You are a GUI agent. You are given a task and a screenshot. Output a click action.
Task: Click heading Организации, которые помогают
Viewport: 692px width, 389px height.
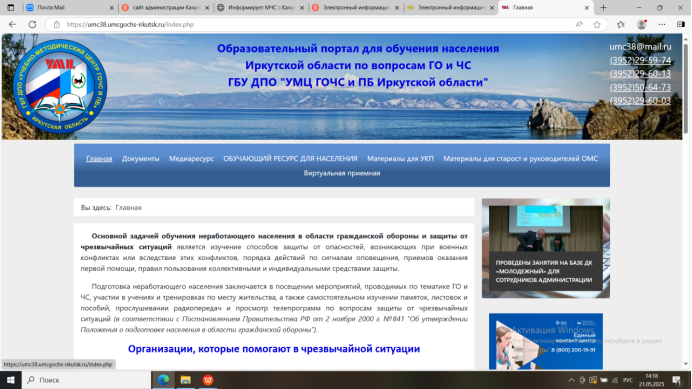pyautogui.click(x=274, y=349)
